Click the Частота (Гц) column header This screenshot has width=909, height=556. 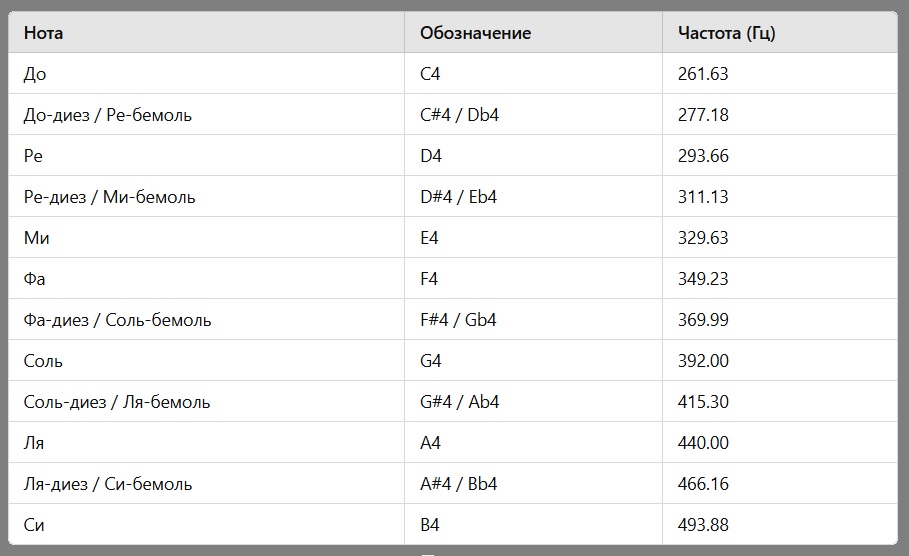point(780,32)
